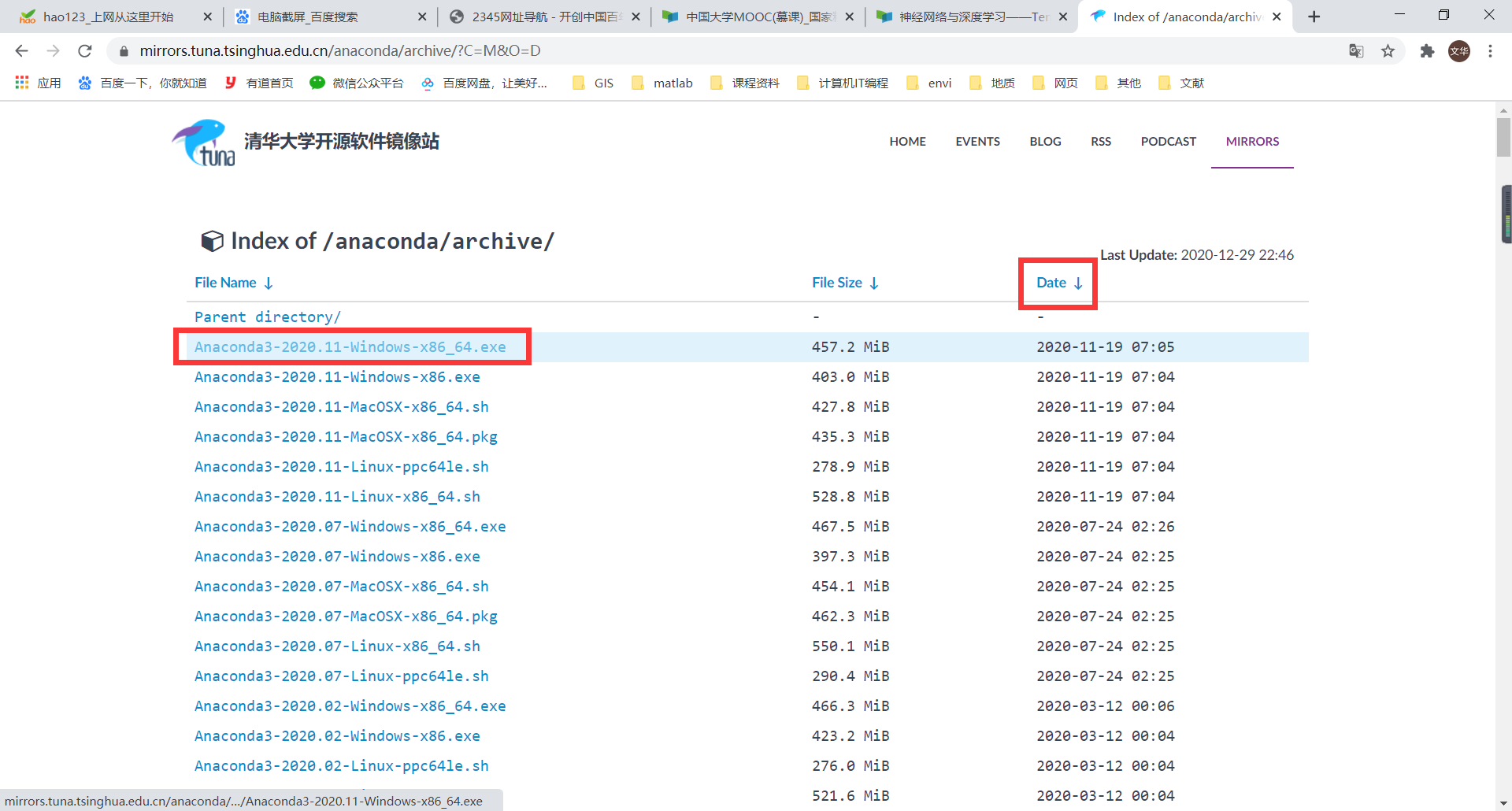Viewport: 1512px width, 811px height.
Task: Close the 中国大学MOOC tab
Action: (x=849, y=17)
